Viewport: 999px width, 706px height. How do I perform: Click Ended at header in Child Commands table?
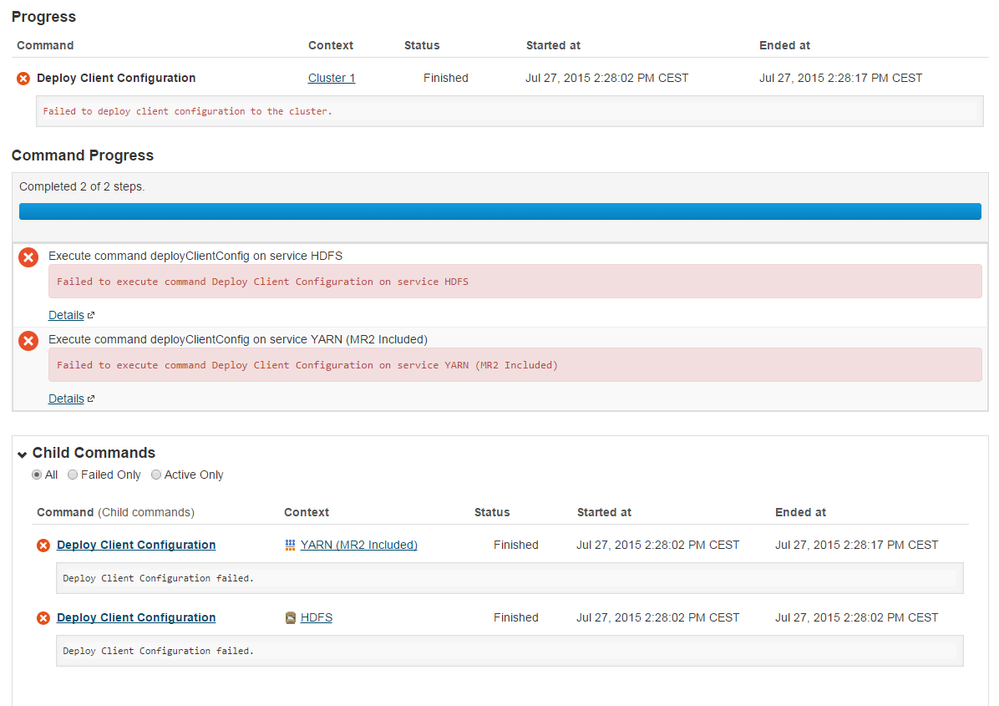pyautogui.click(x=800, y=512)
